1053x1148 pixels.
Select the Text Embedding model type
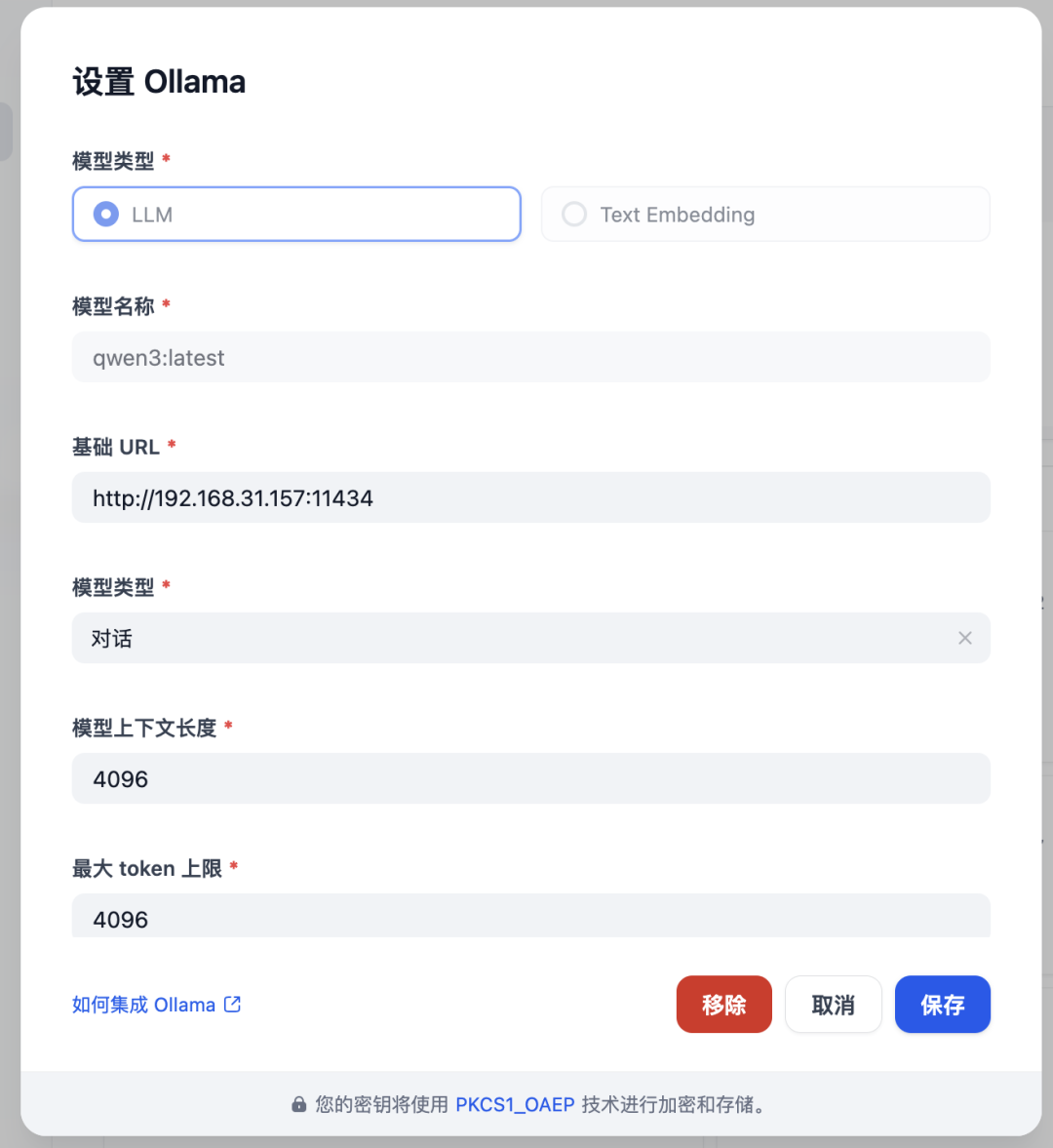(764, 214)
